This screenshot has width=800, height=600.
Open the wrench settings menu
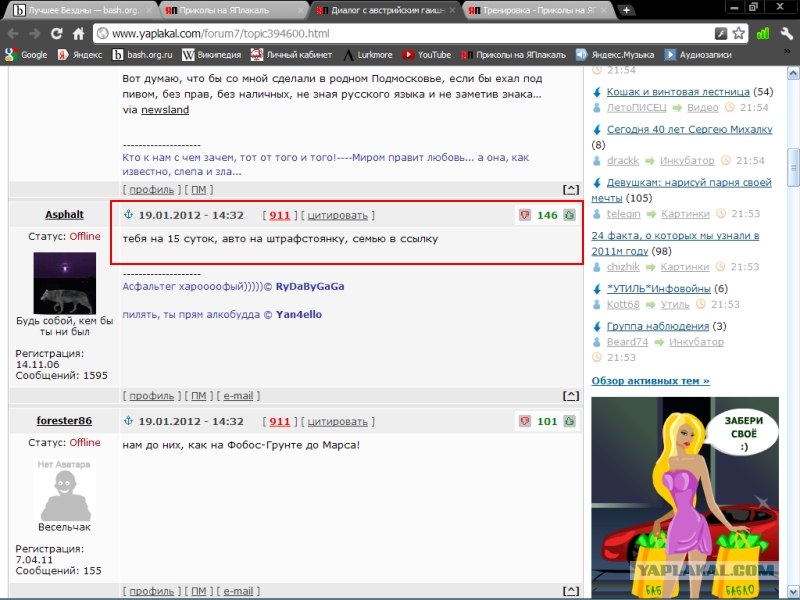pos(786,34)
